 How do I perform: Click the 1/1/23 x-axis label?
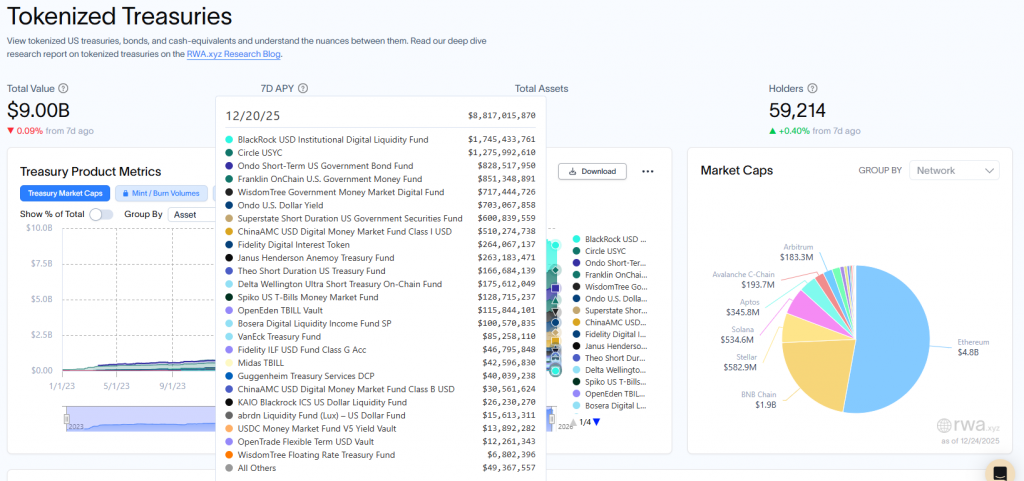[x=63, y=385]
